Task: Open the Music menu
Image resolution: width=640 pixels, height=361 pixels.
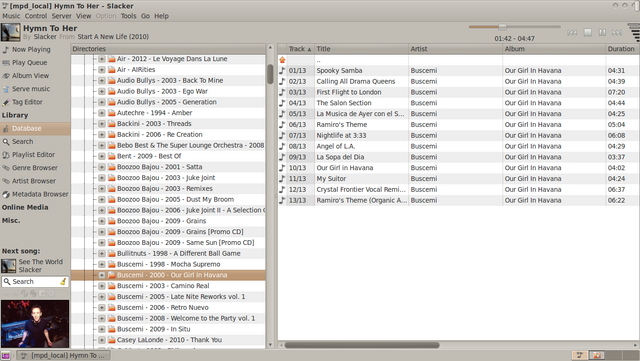Action: (11, 16)
